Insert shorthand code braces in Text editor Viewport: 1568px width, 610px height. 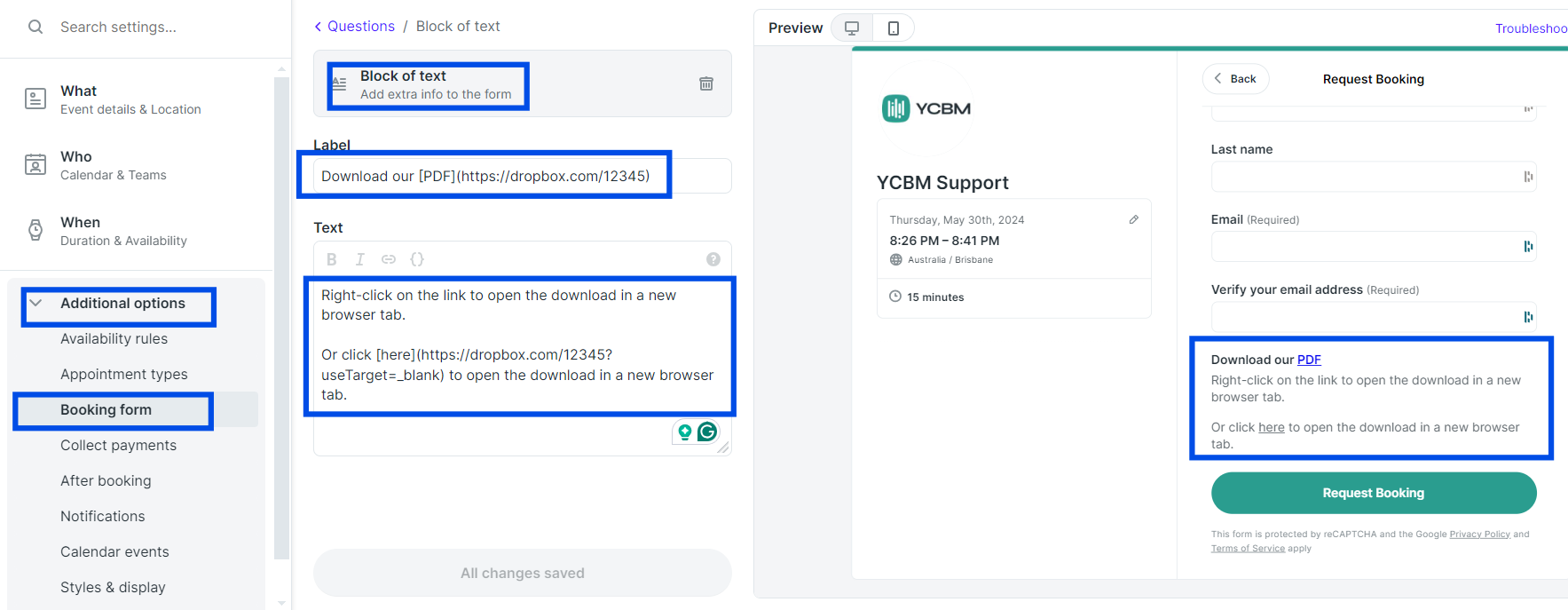click(x=417, y=259)
